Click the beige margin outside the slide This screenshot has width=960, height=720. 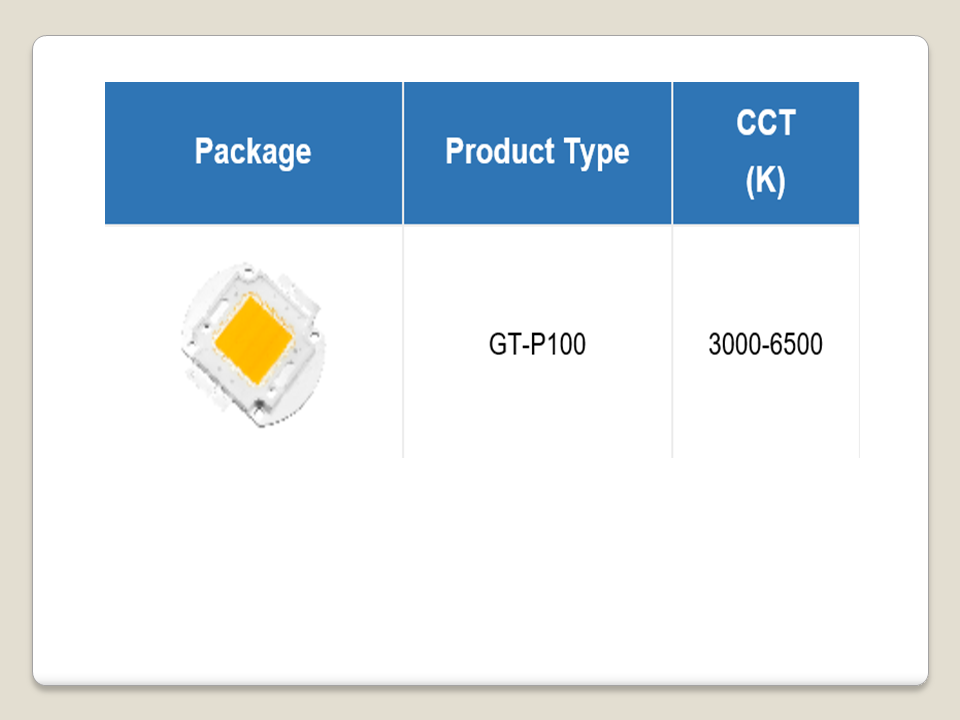pyautogui.click(x=15, y=360)
